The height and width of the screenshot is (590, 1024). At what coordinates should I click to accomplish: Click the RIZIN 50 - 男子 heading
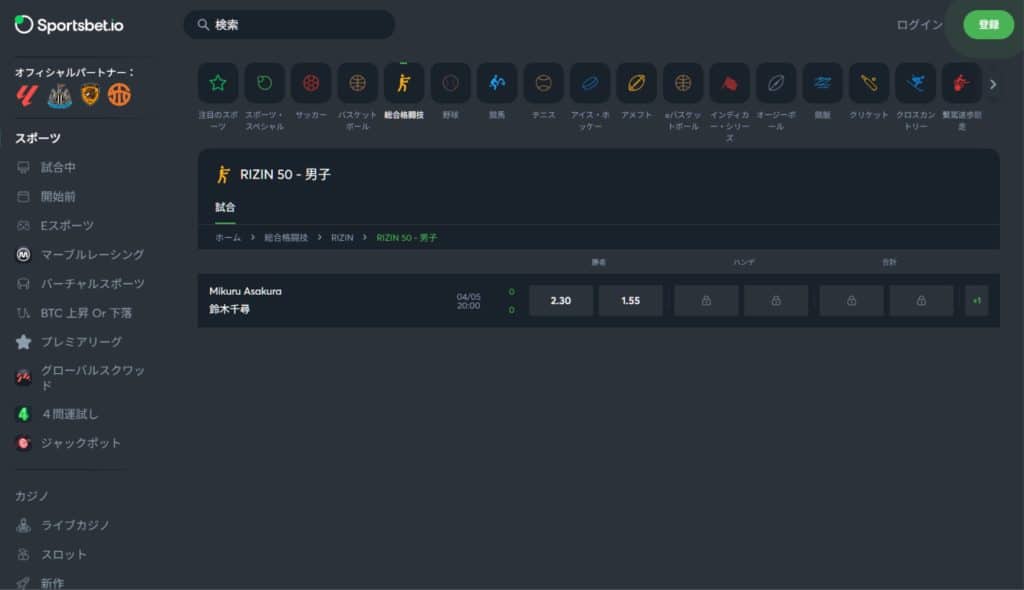click(x=285, y=174)
